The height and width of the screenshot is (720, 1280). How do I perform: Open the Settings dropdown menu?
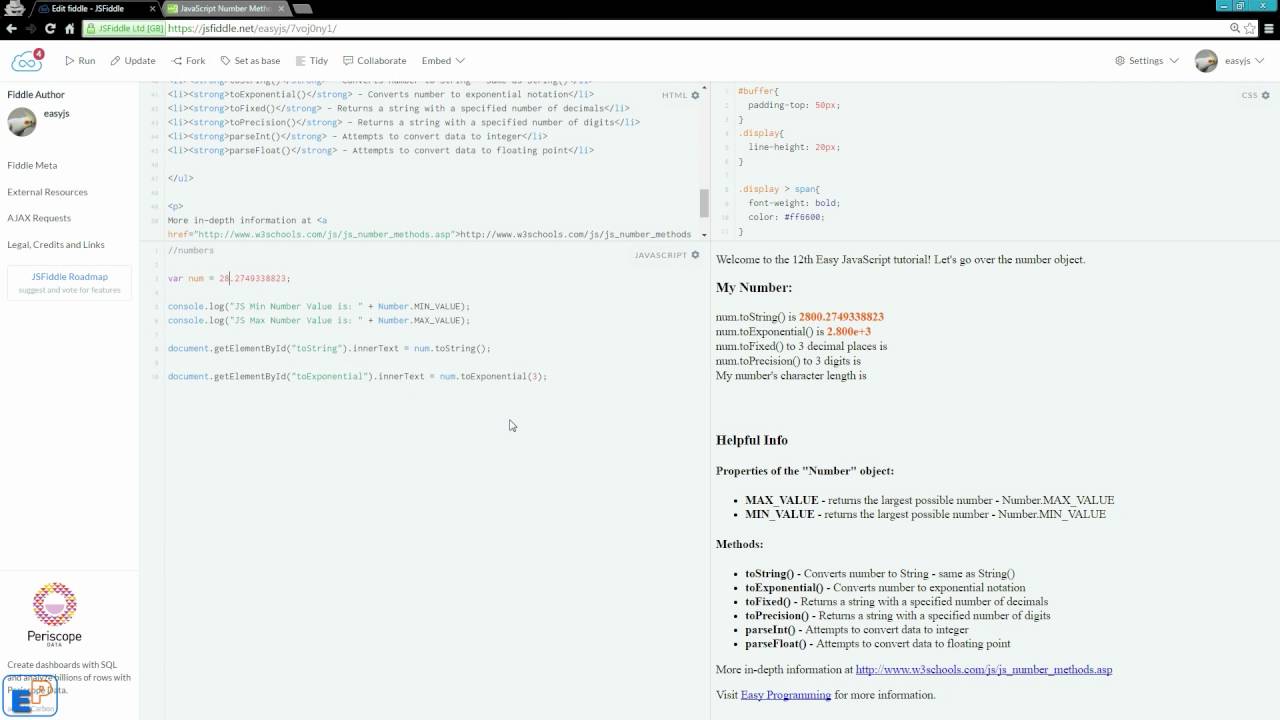click(1146, 61)
